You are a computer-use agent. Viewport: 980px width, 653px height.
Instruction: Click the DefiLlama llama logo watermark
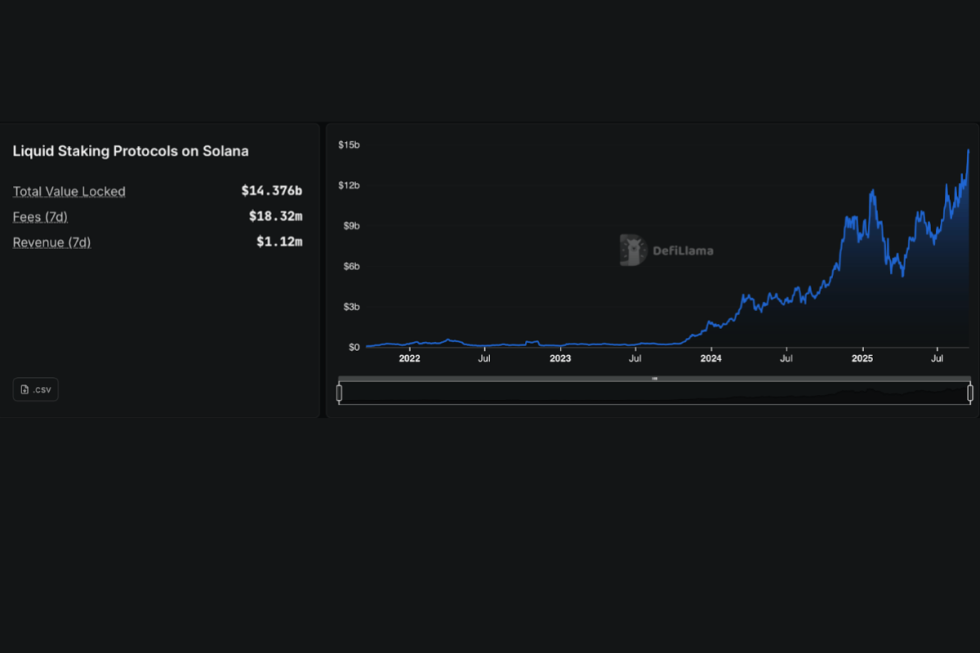click(632, 250)
